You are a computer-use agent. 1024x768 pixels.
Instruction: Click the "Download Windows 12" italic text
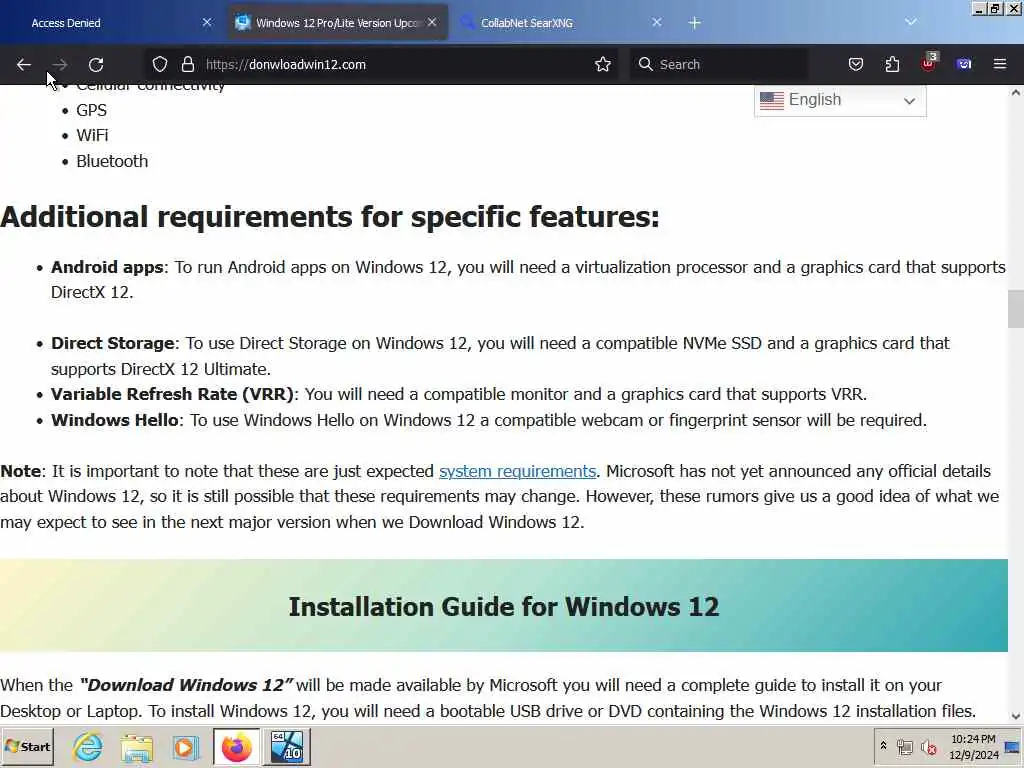pyautogui.click(x=186, y=685)
